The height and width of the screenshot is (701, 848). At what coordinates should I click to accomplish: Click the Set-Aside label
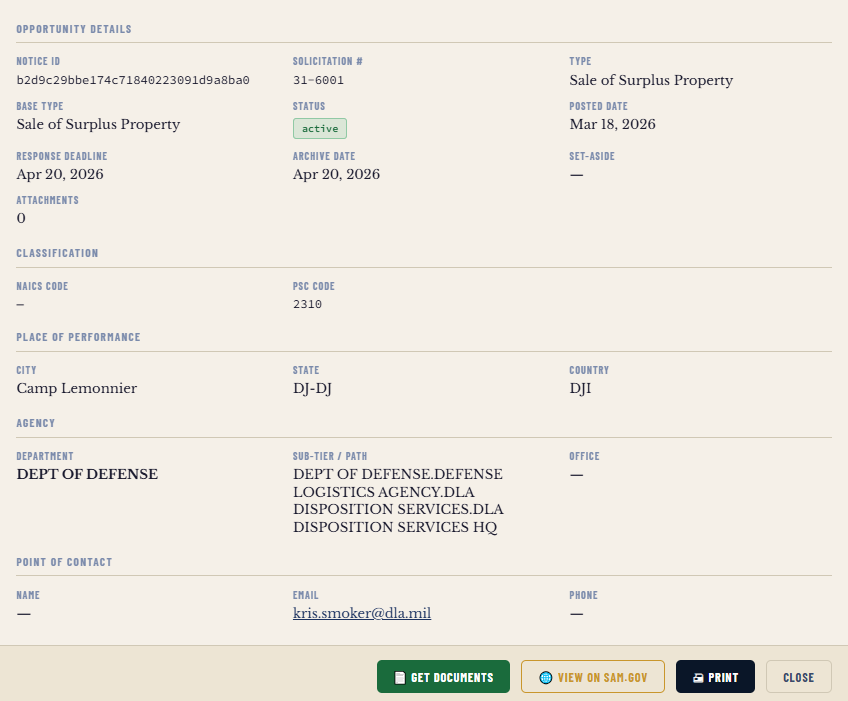click(x=592, y=156)
